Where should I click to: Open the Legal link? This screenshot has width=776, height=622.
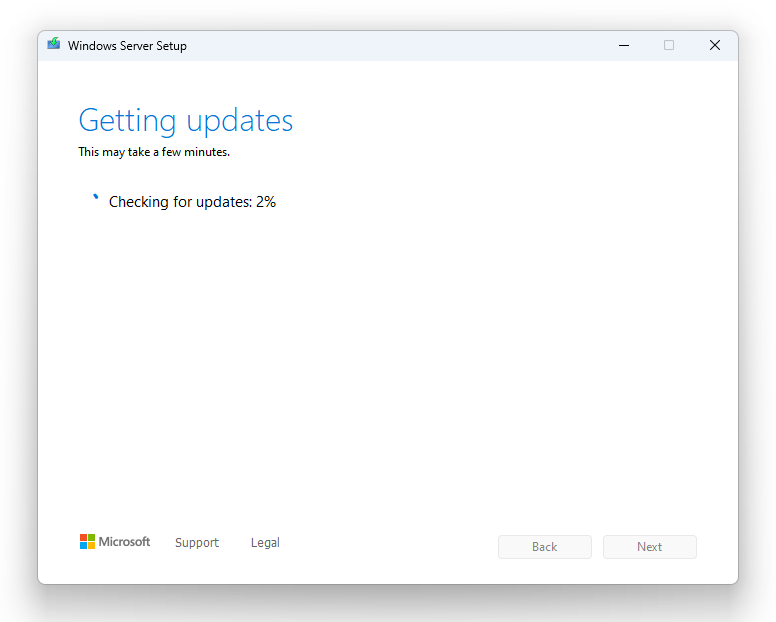[x=265, y=543]
